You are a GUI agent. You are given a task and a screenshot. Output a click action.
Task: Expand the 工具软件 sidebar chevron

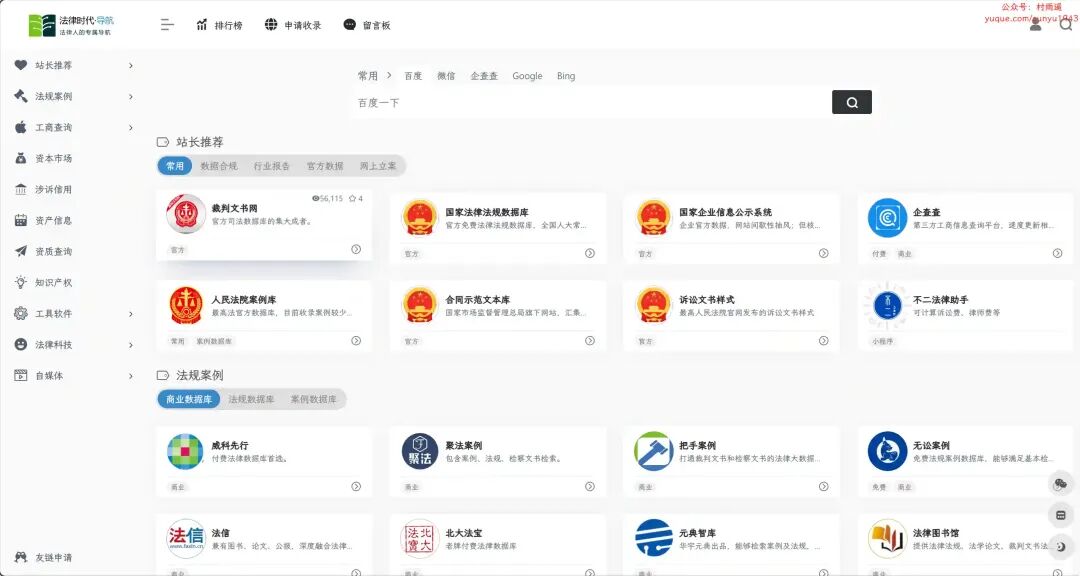coord(131,313)
